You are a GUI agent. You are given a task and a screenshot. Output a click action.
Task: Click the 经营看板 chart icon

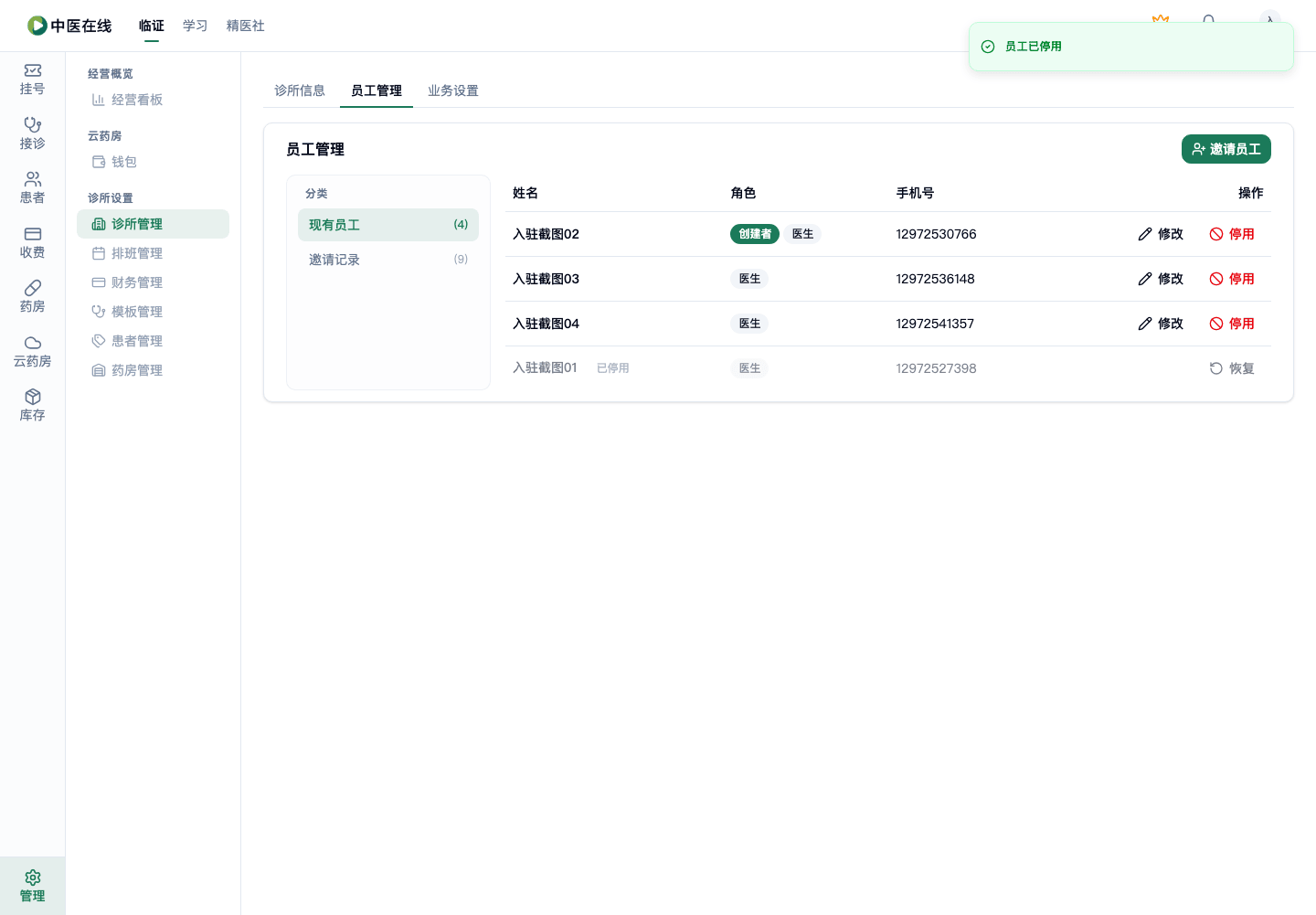pyautogui.click(x=99, y=100)
